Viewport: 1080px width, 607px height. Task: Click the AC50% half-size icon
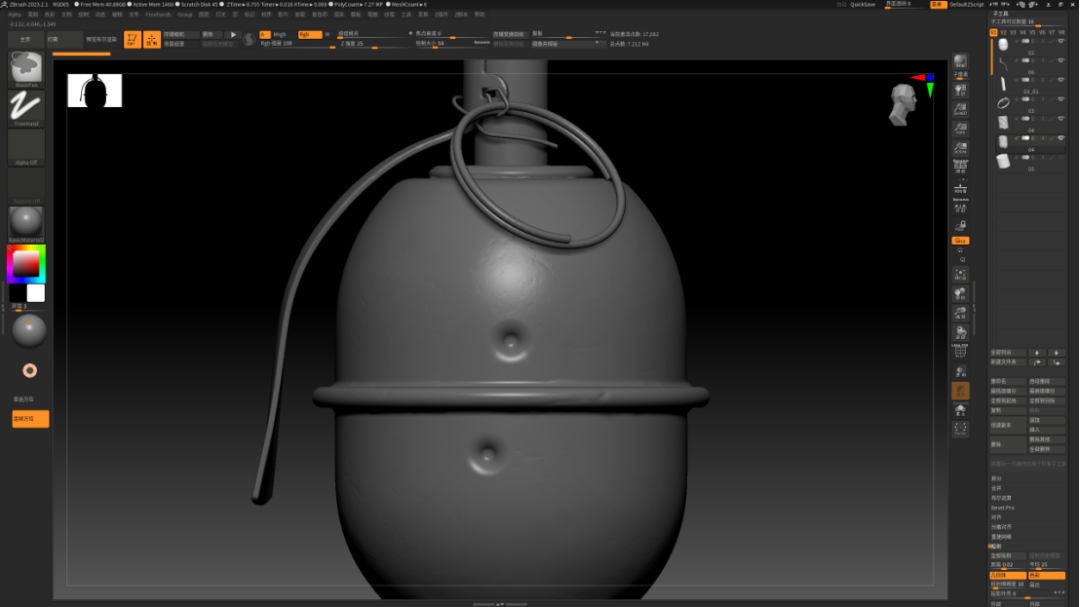(x=960, y=147)
